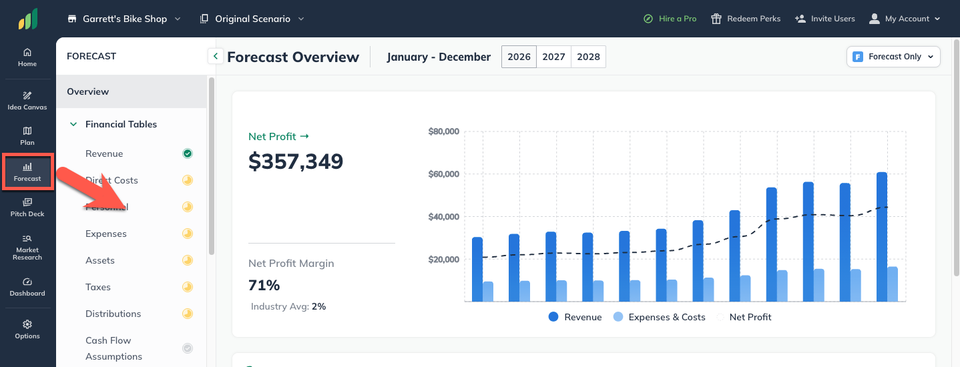Open the Forecast Only dropdown
This screenshot has height=367, width=960.
893,56
